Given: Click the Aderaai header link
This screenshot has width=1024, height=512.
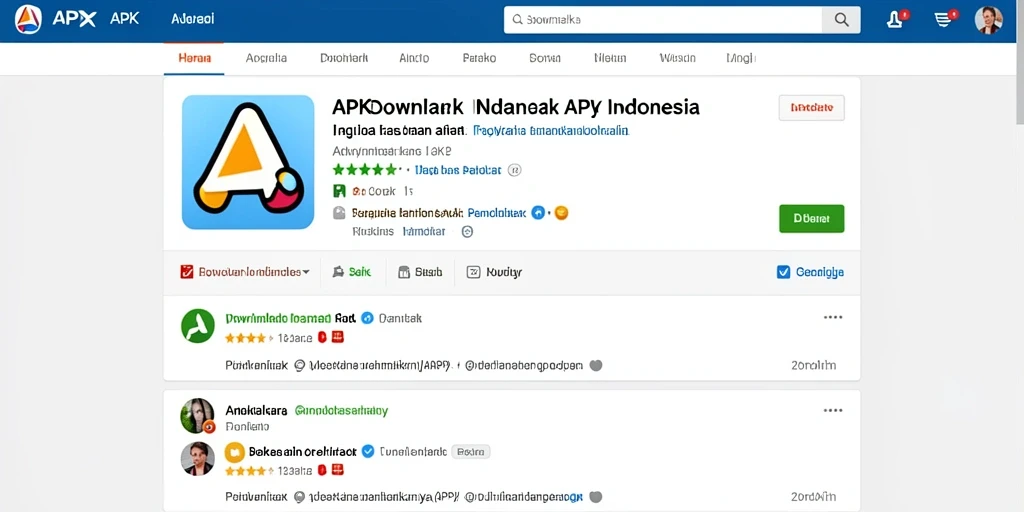Looking at the screenshot, I should tap(193, 19).
